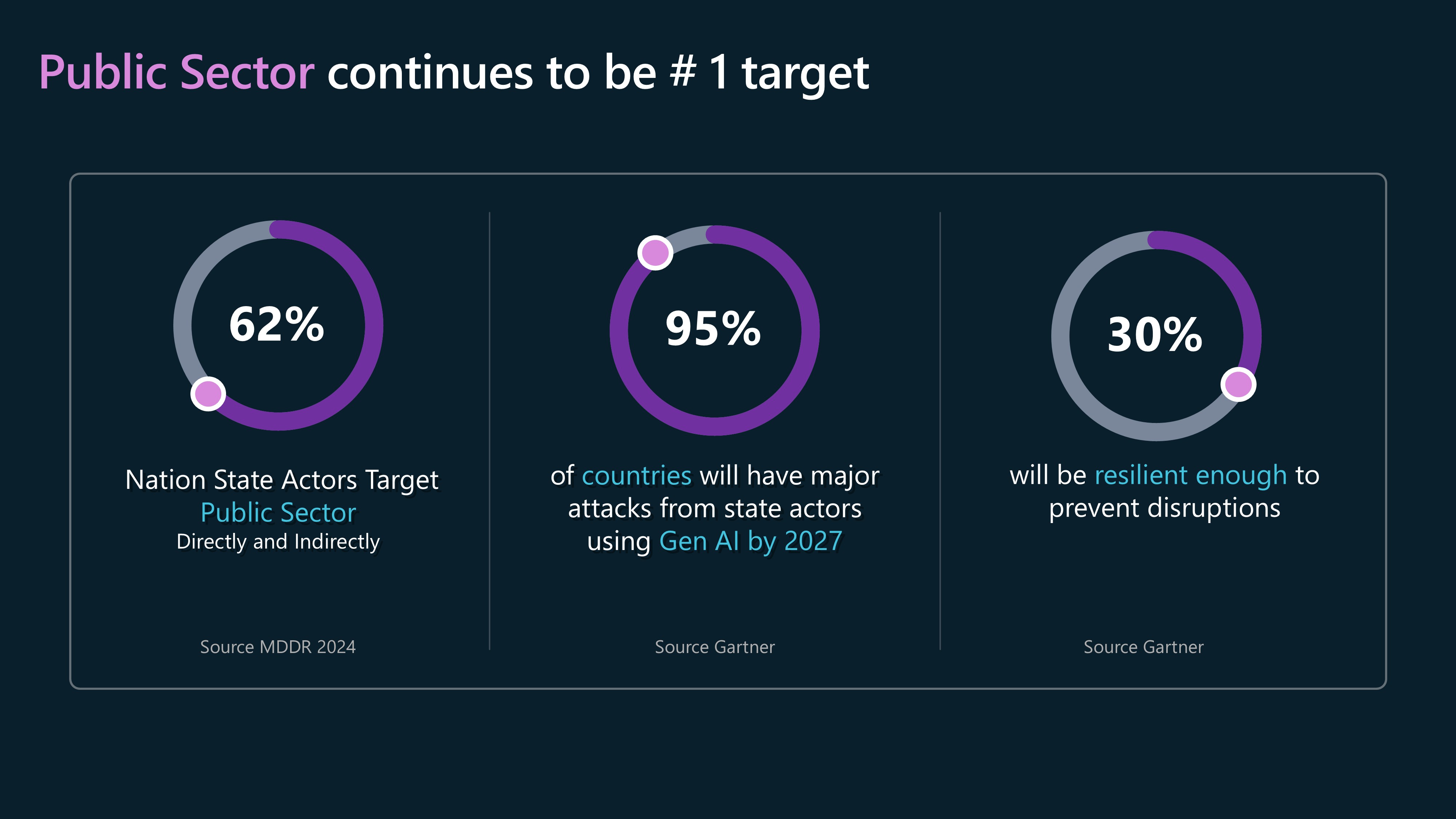Click the 62% figure inside the ring
The width and height of the screenshot is (1456, 819).
276,324
